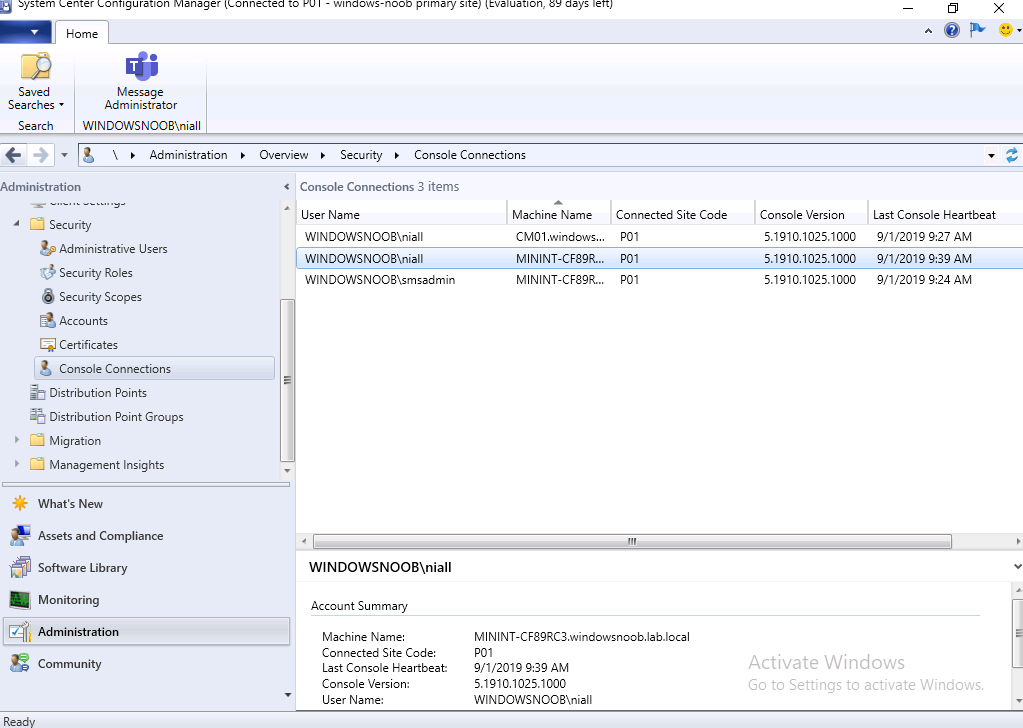
Task: Click the horizontal scrollbar of the list
Action: click(632, 541)
